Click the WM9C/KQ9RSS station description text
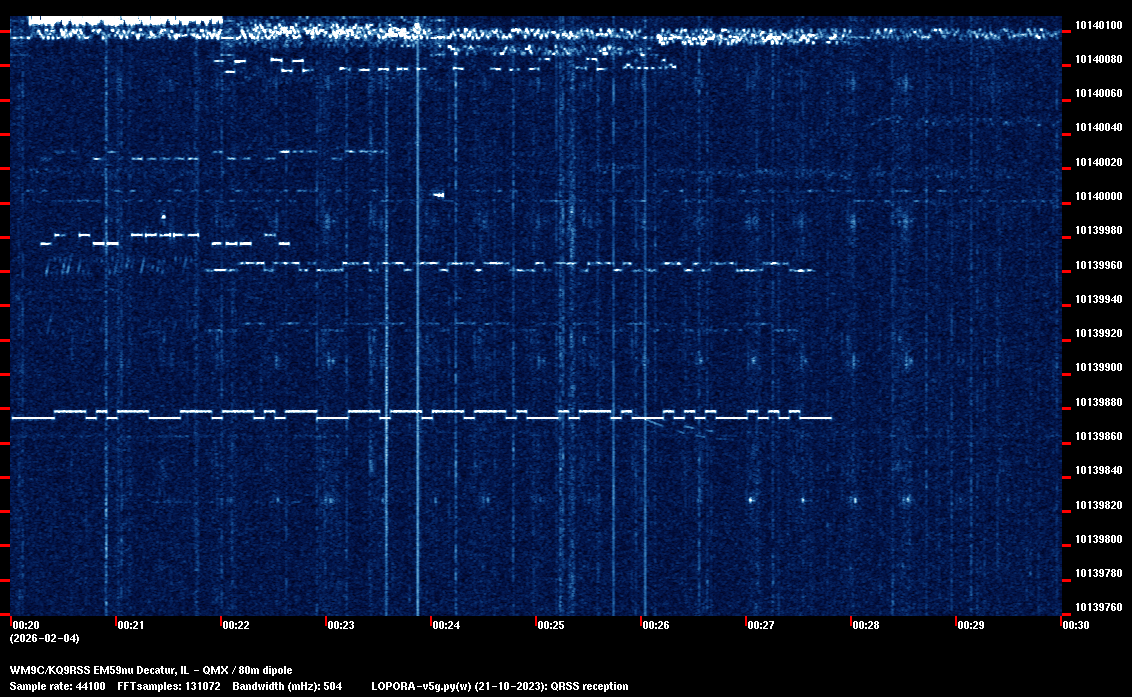Viewport: 1132px width, 697px height. [x=151, y=670]
